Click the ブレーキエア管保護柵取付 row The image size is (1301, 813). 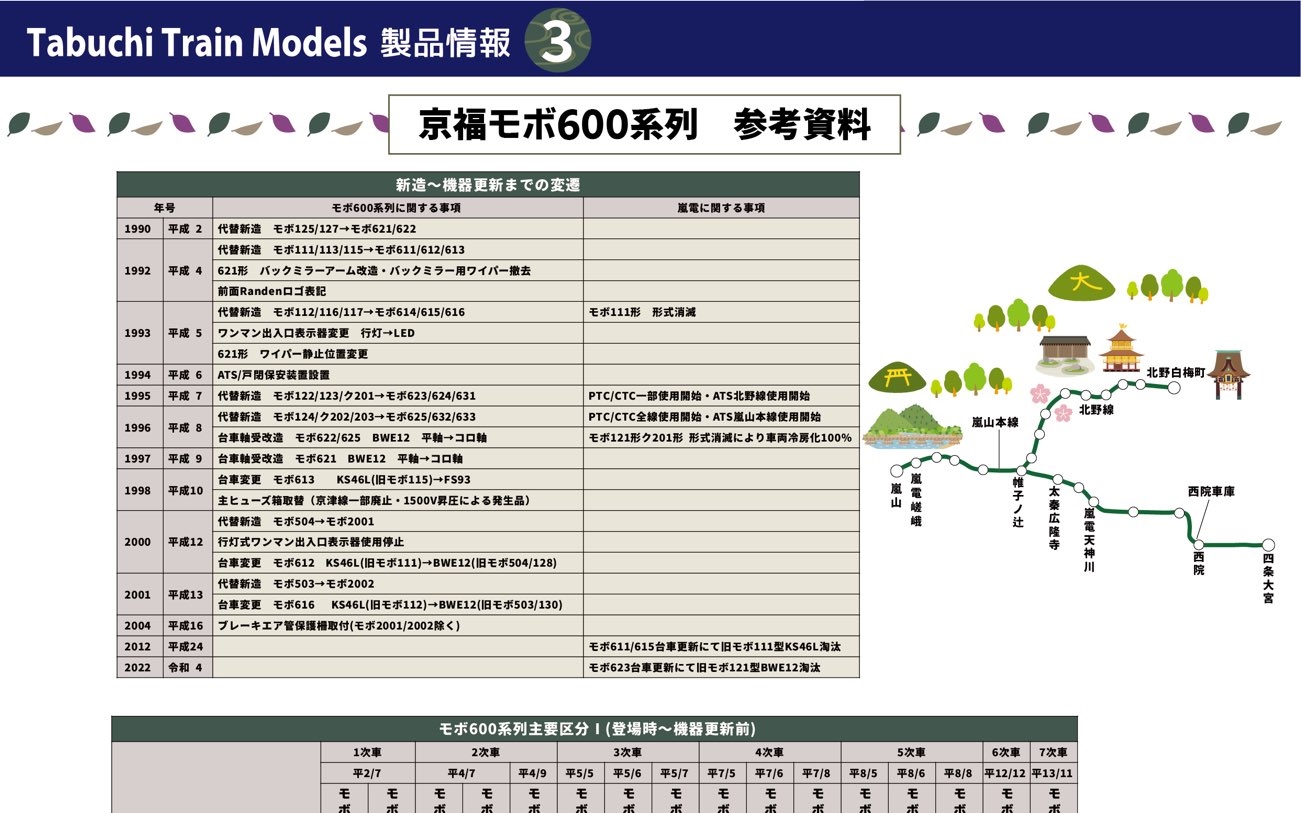coord(398,625)
